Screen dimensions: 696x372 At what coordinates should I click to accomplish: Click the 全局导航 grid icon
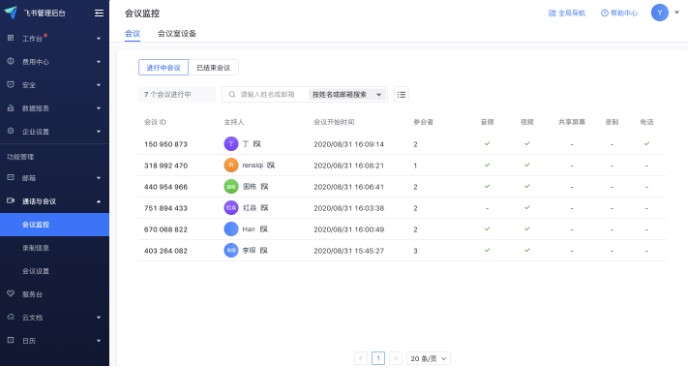(552, 13)
